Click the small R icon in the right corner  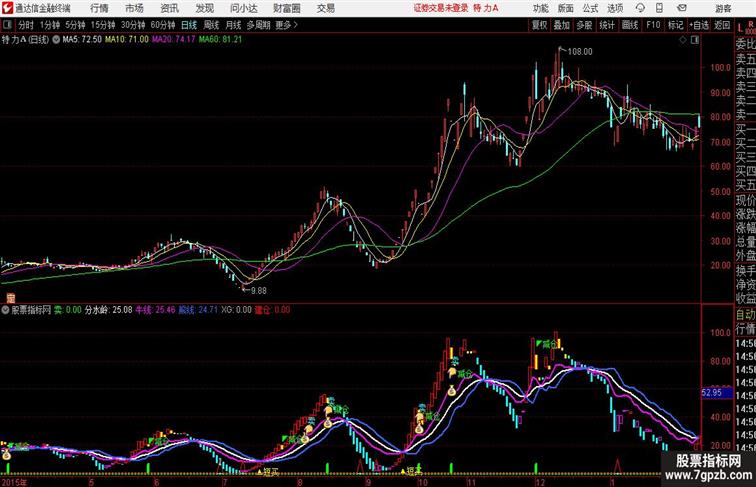pos(751,24)
